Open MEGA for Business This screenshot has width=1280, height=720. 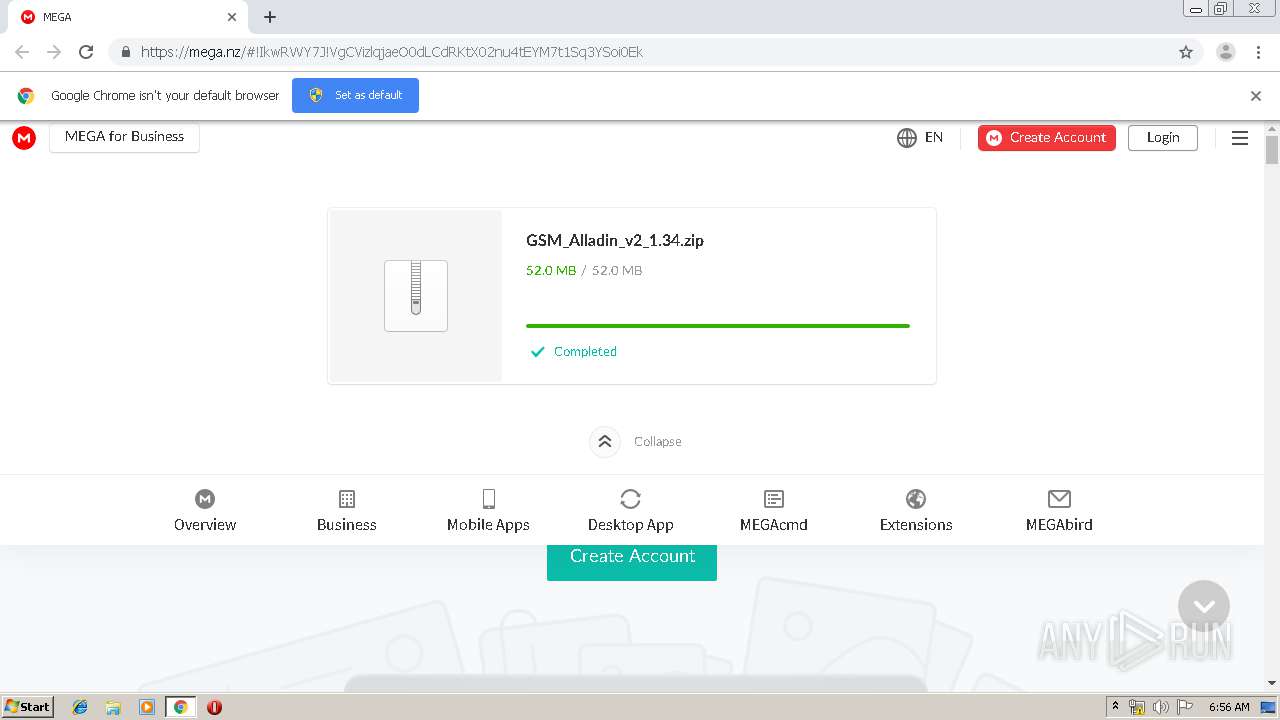pyautogui.click(x=124, y=137)
